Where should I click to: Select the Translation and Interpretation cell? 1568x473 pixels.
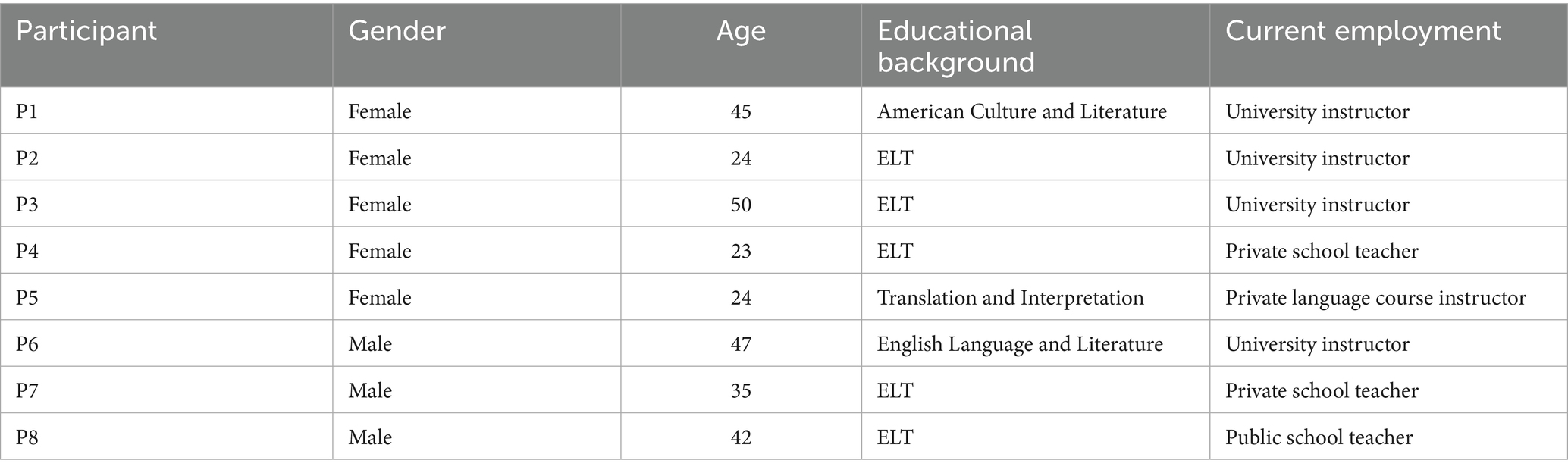(1010, 298)
